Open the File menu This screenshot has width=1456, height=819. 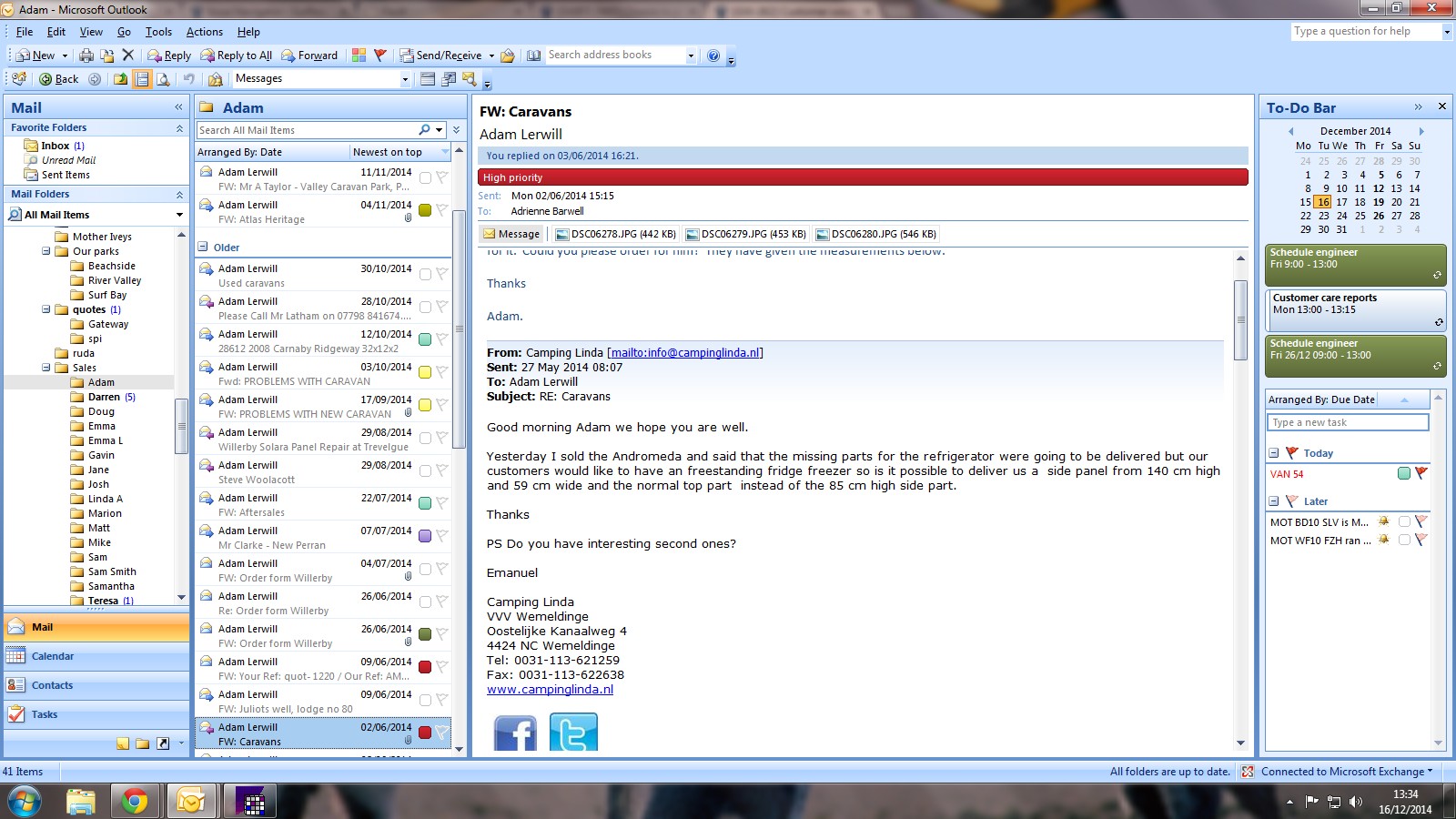click(25, 32)
